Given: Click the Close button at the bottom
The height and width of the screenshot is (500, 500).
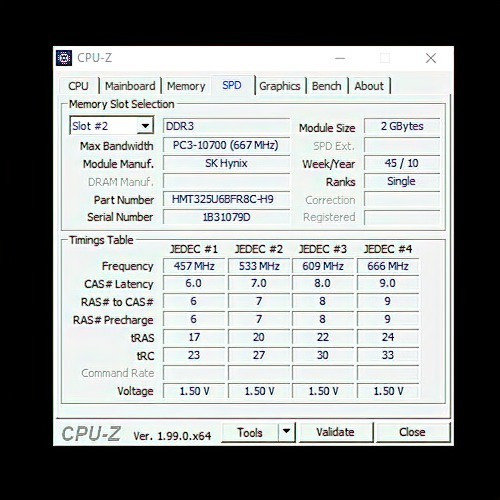Looking at the screenshot, I should (413, 432).
